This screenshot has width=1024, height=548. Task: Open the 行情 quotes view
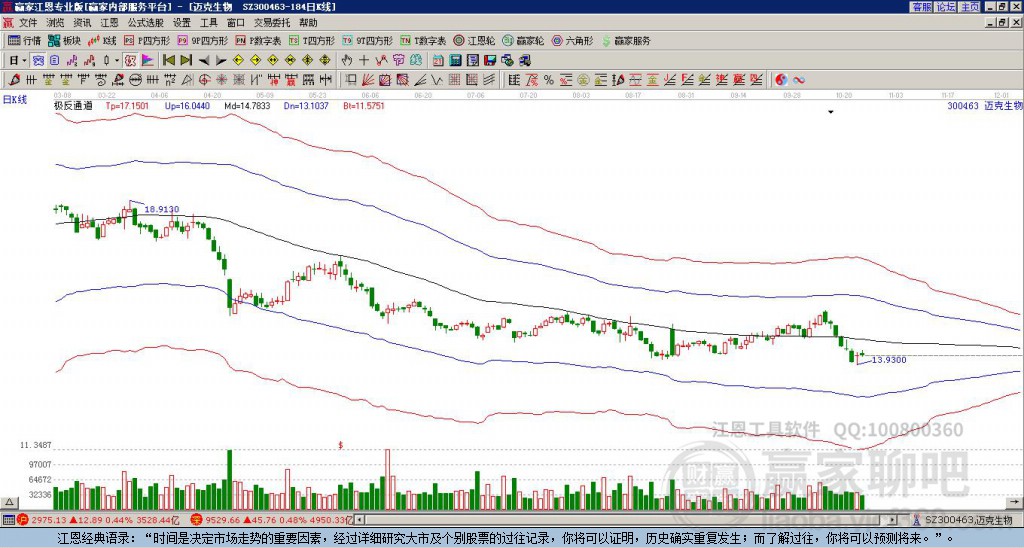click(25, 40)
